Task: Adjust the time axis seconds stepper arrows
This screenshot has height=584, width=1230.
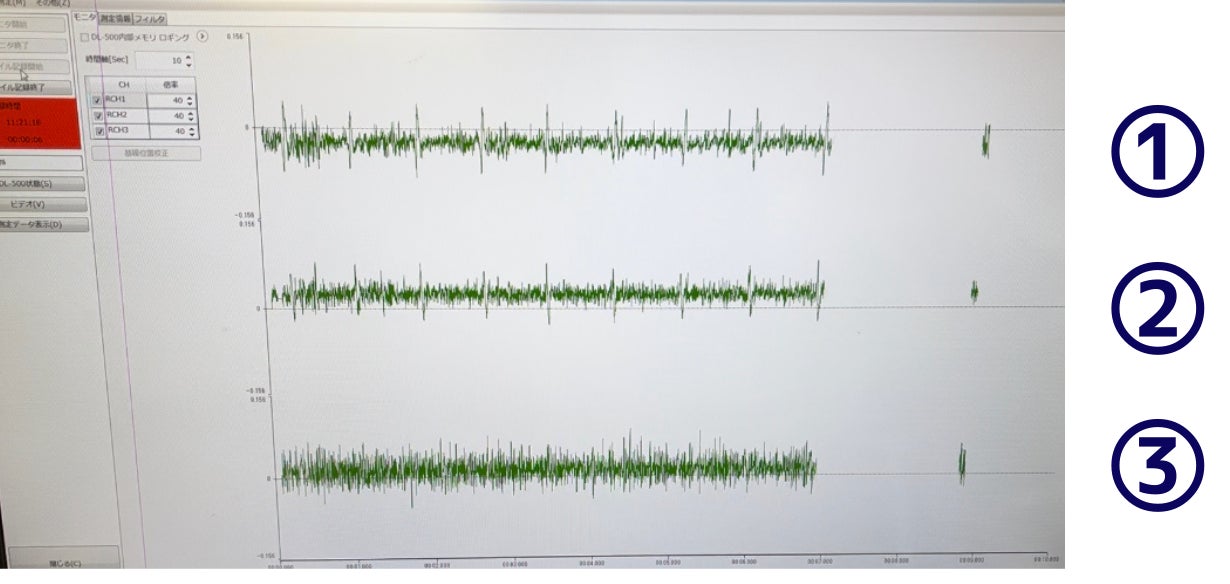Action: coord(189,61)
